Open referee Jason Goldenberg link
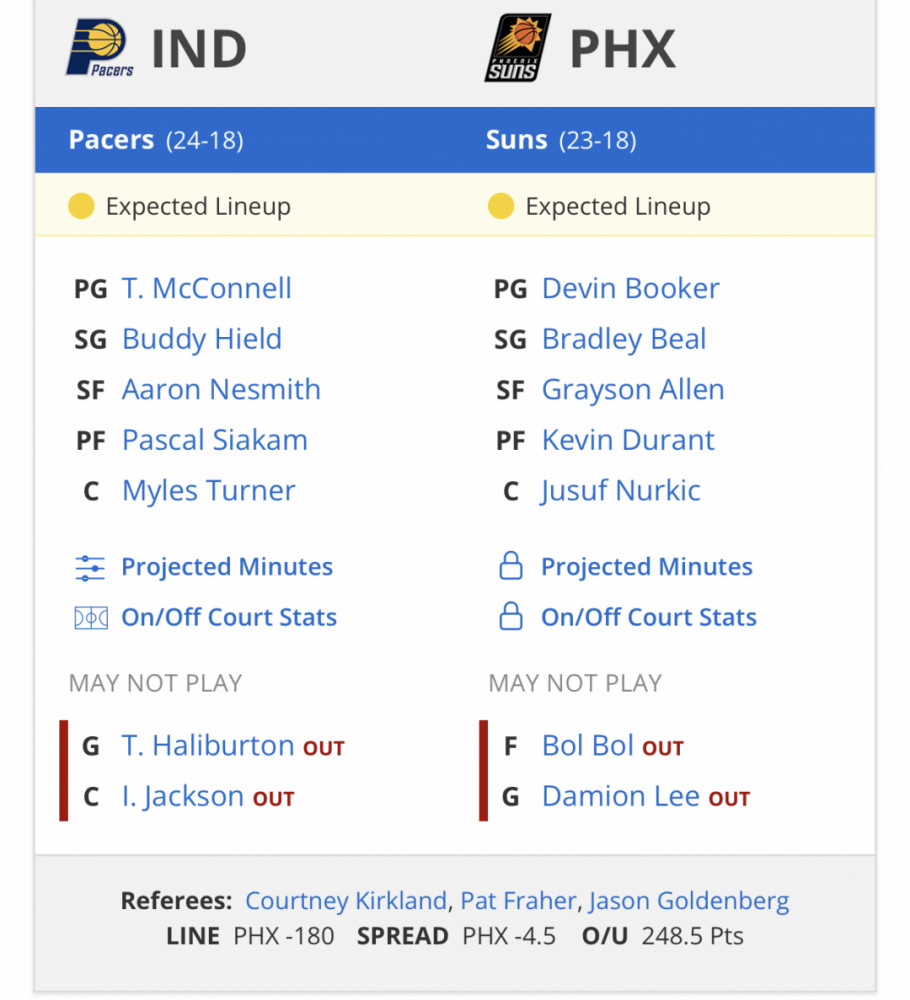The image size is (910, 1000). point(689,901)
